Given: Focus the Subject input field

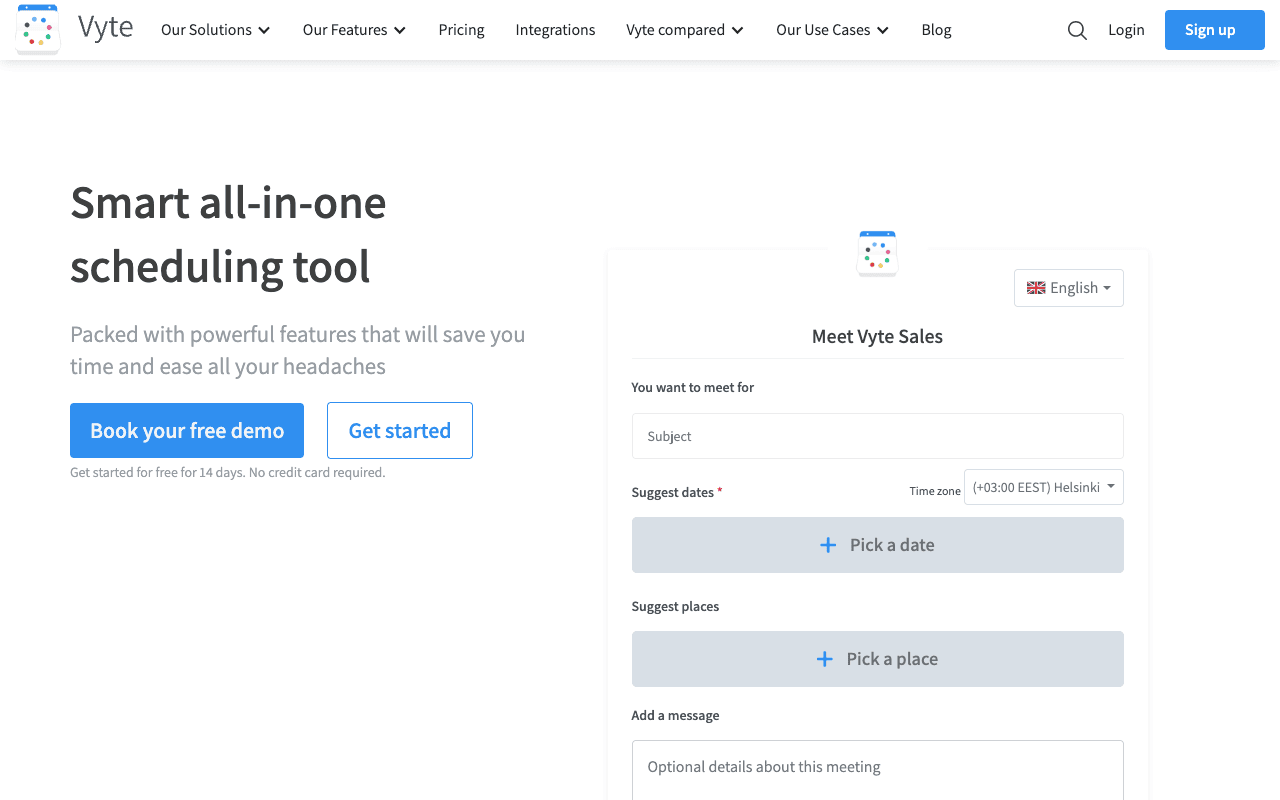Looking at the screenshot, I should point(878,436).
